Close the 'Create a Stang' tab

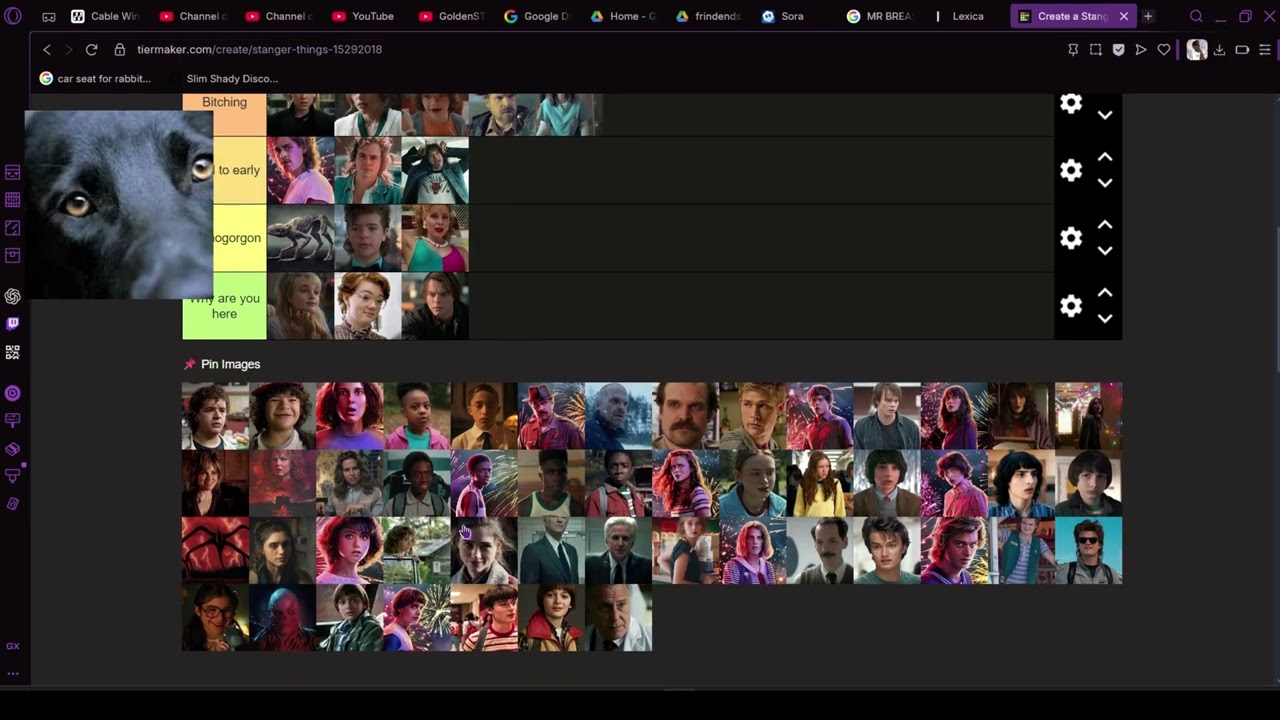[1124, 16]
